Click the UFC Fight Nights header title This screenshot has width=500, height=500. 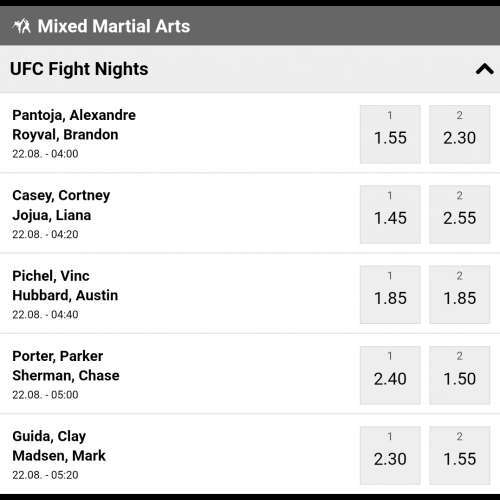pos(79,69)
